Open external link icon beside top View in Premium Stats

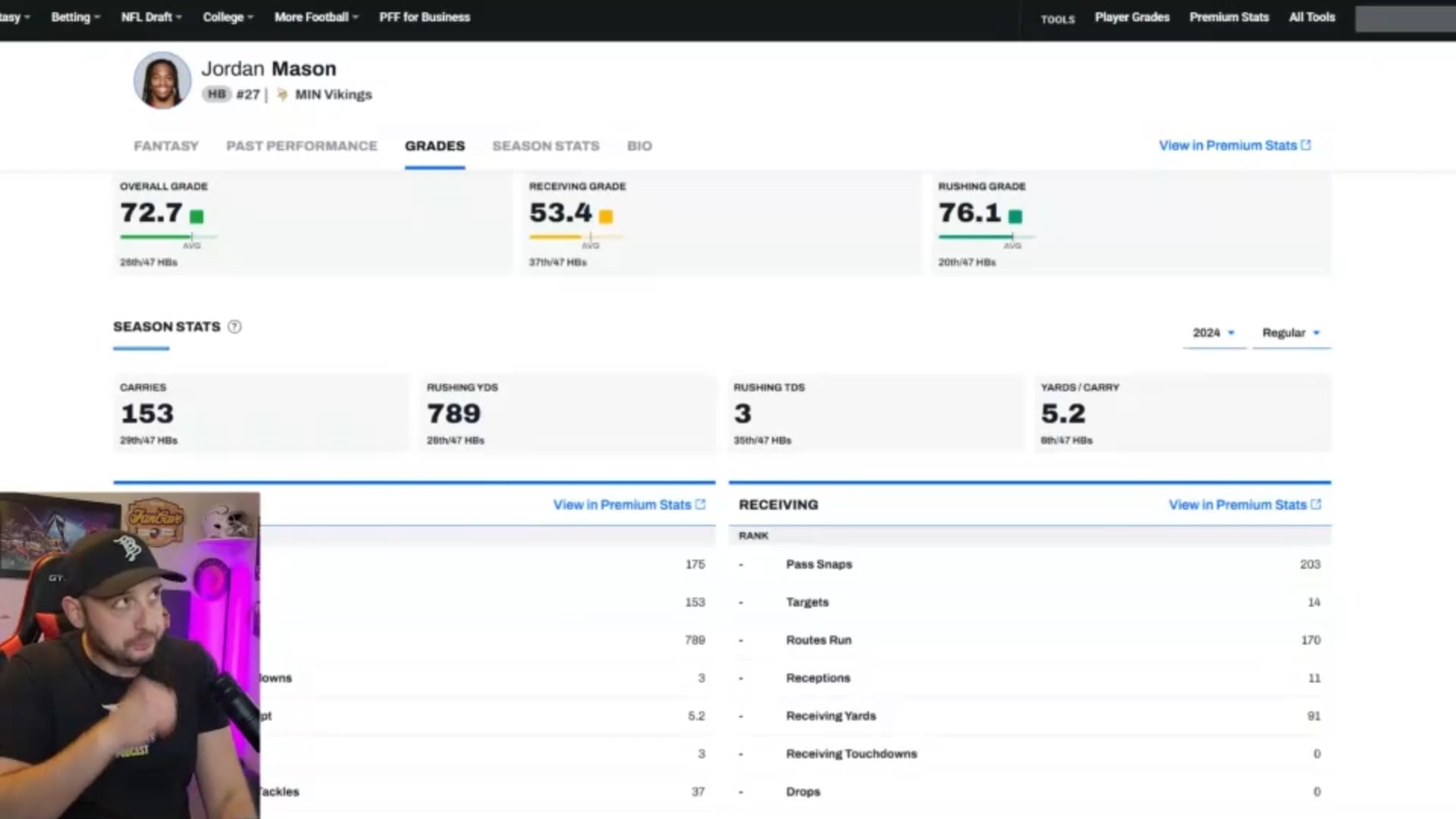coord(1306,145)
